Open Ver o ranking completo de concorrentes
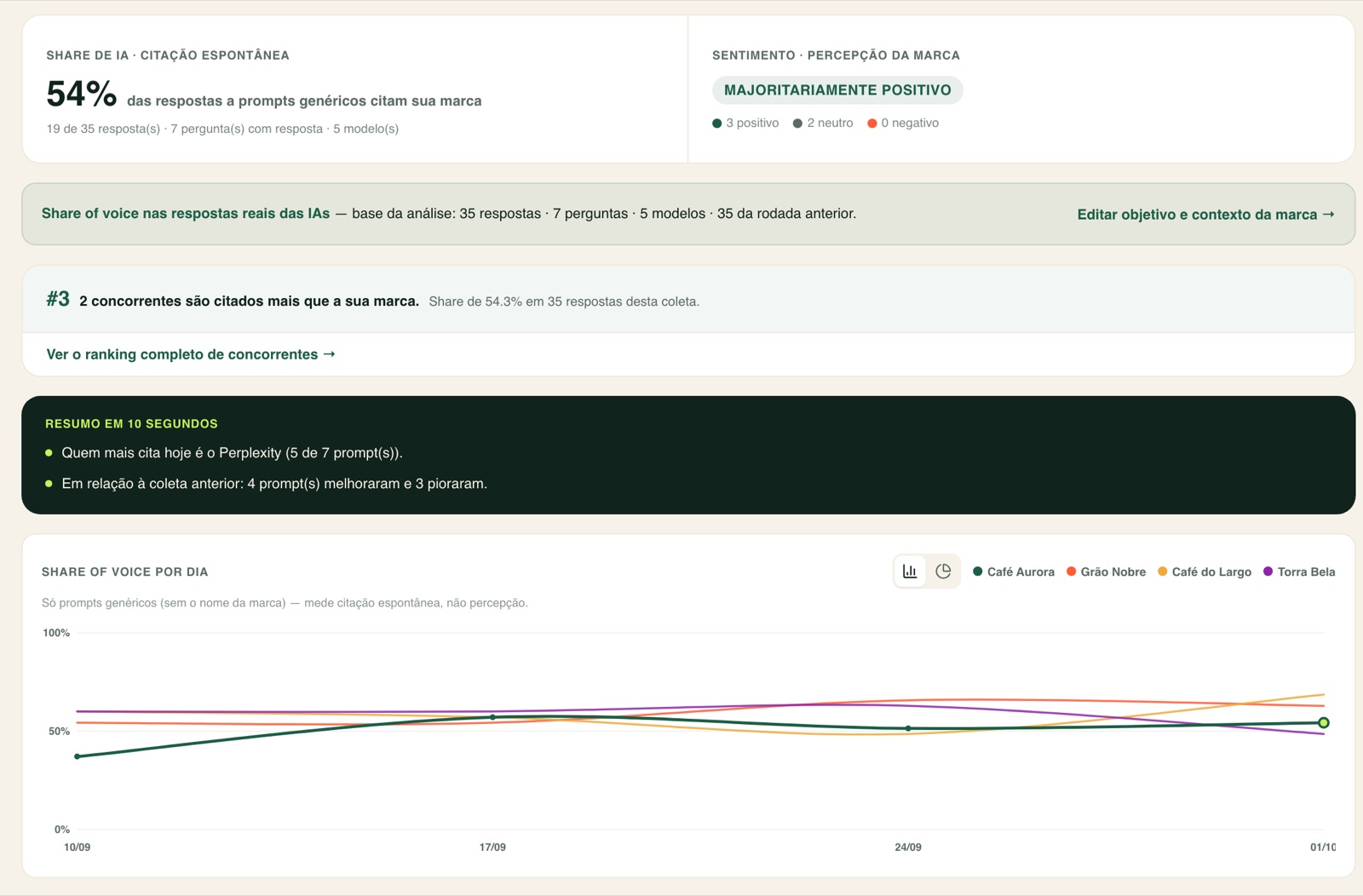 (191, 354)
